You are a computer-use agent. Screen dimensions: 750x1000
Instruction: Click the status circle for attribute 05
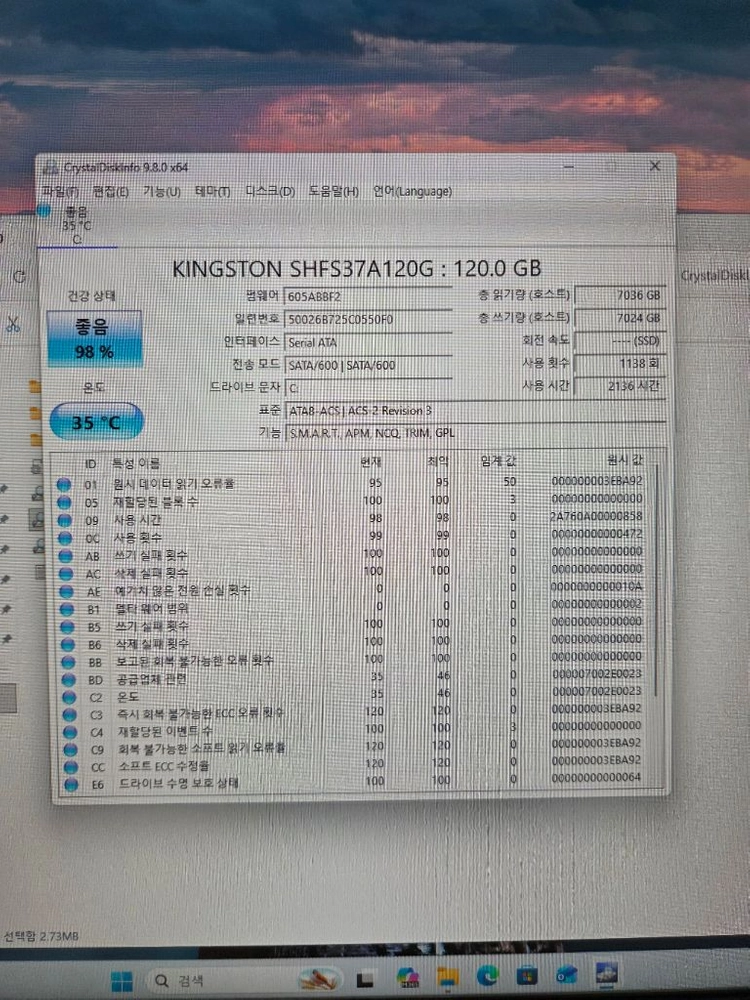[x=64, y=503]
